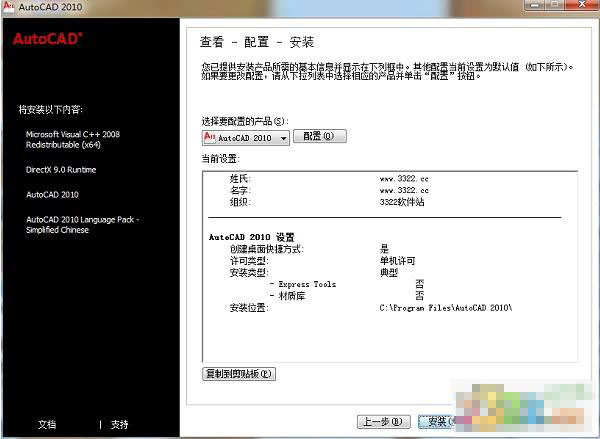
Task: Open the product selection dropdown showing AutoCAD 2010
Action: pos(245,138)
